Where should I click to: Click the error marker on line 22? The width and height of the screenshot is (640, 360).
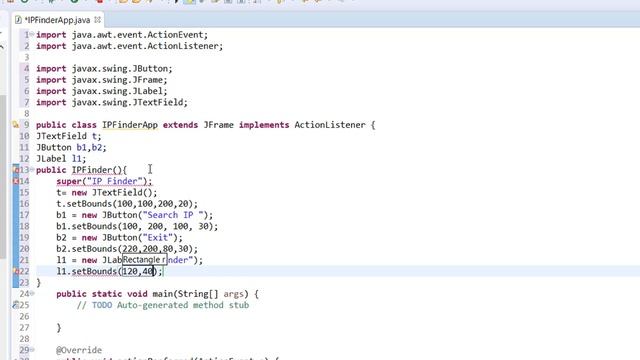click(16, 271)
